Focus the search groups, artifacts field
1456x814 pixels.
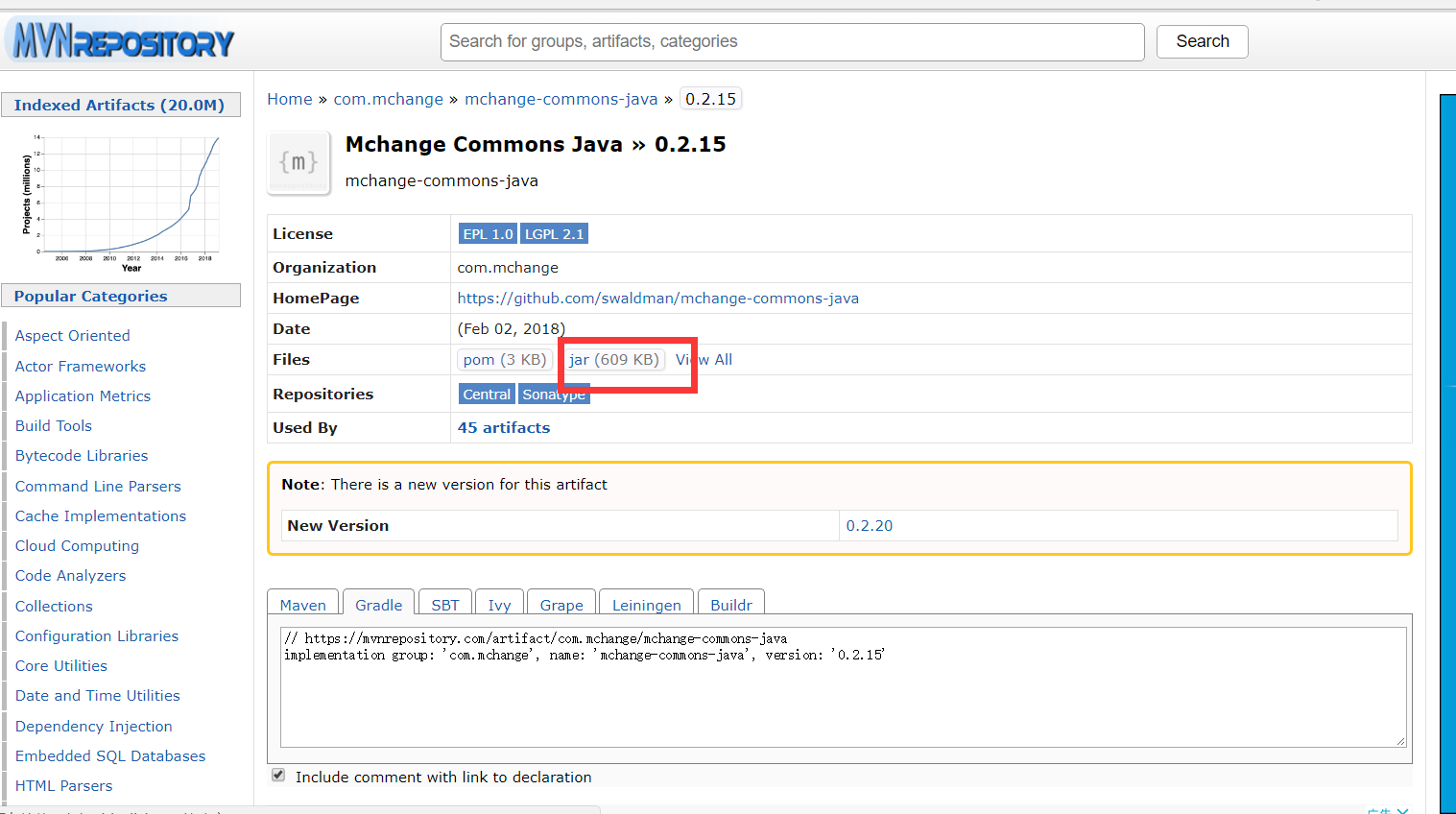(792, 41)
